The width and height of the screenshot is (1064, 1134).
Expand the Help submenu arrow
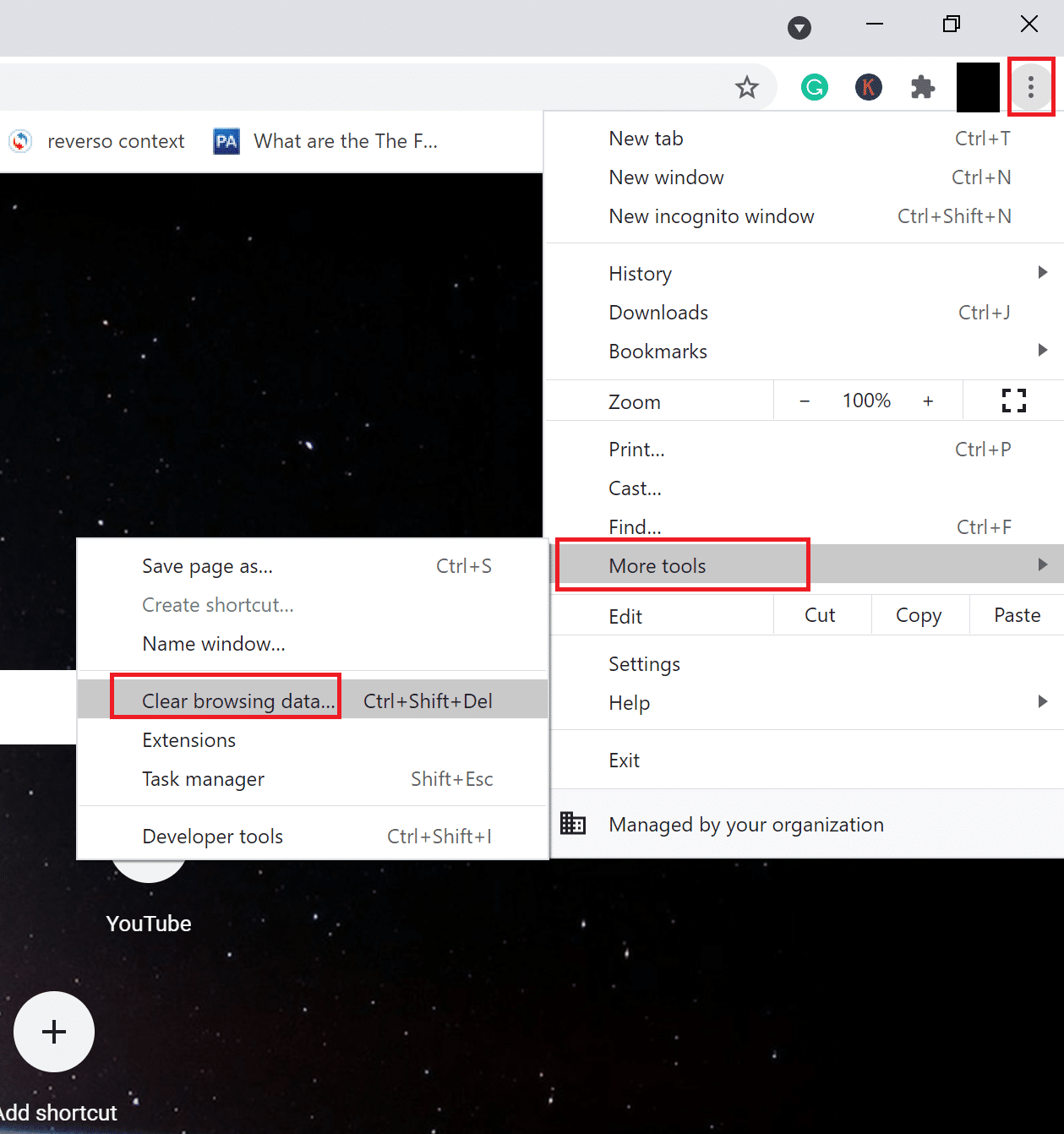pyautogui.click(x=1042, y=701)
